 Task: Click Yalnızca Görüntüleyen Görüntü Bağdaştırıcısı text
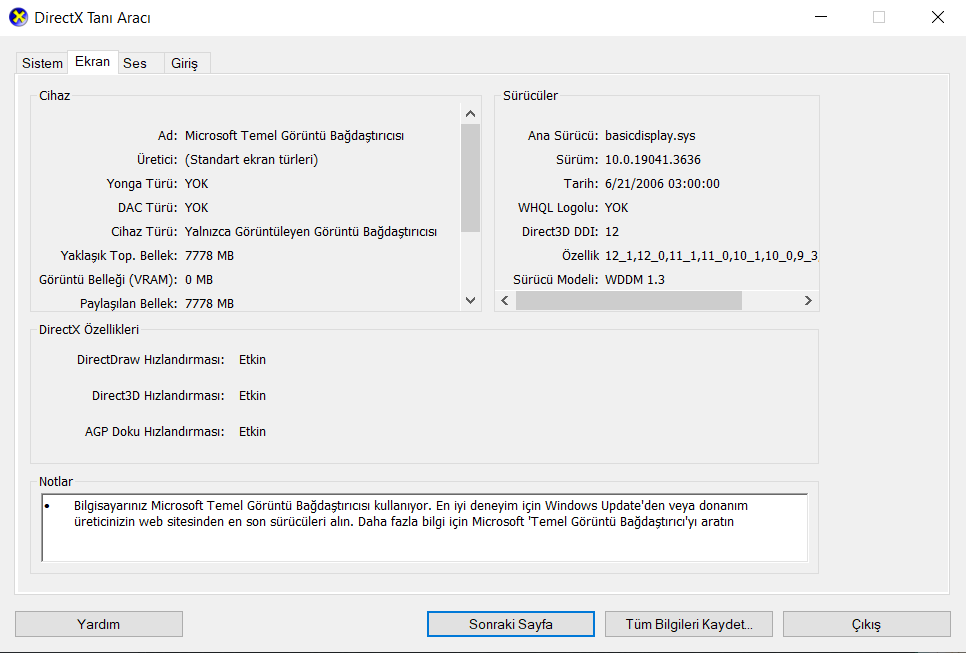311,232
